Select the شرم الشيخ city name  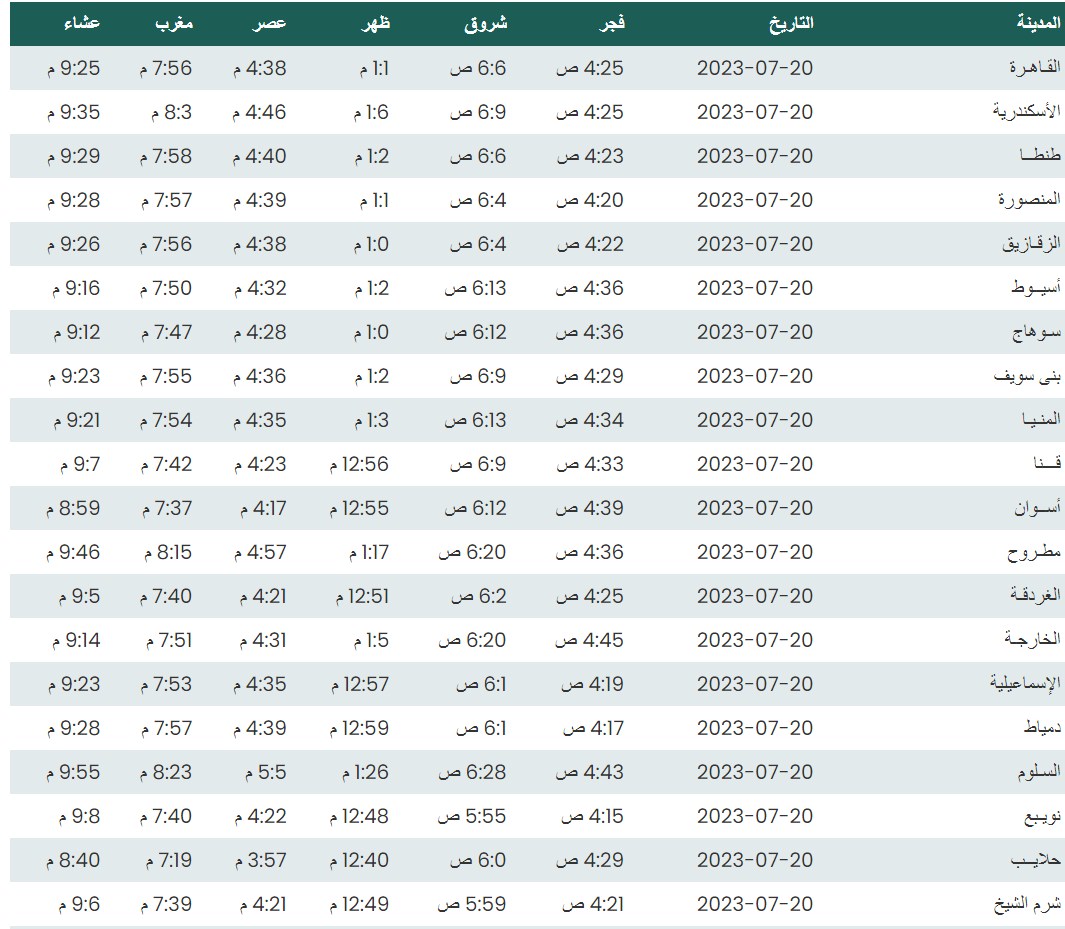click(1029, 904)
